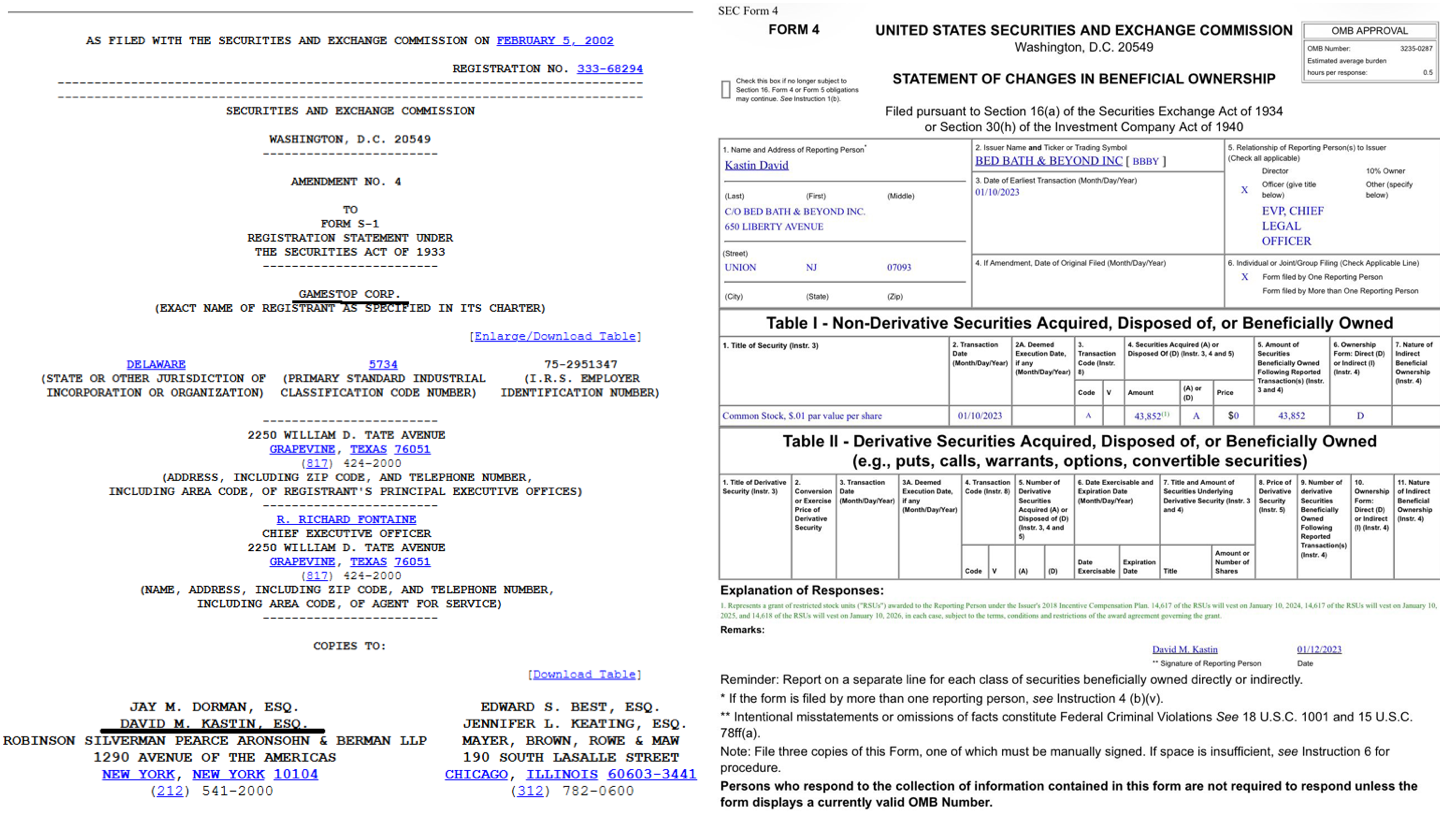The width and height of the screenshot is (1440, 821).
Task: Open Kastin David reporting person link
Action: tap(756, 166)
